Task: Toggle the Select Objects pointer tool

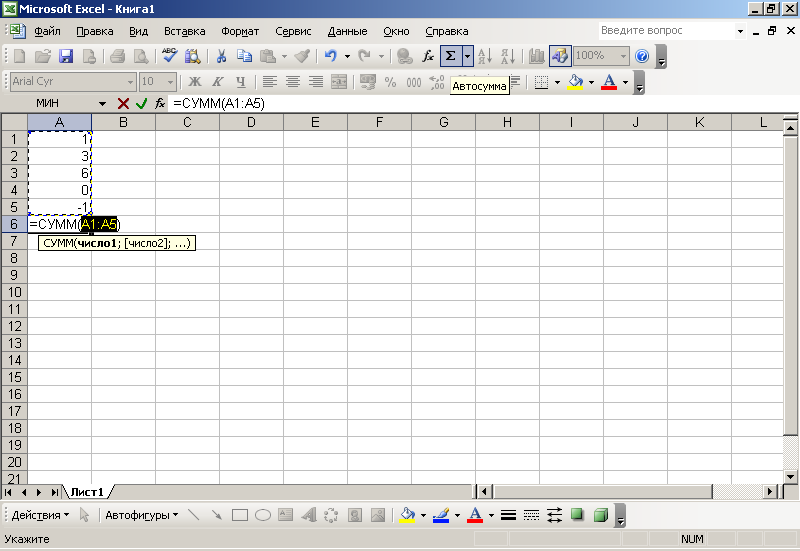Action: 85,515
